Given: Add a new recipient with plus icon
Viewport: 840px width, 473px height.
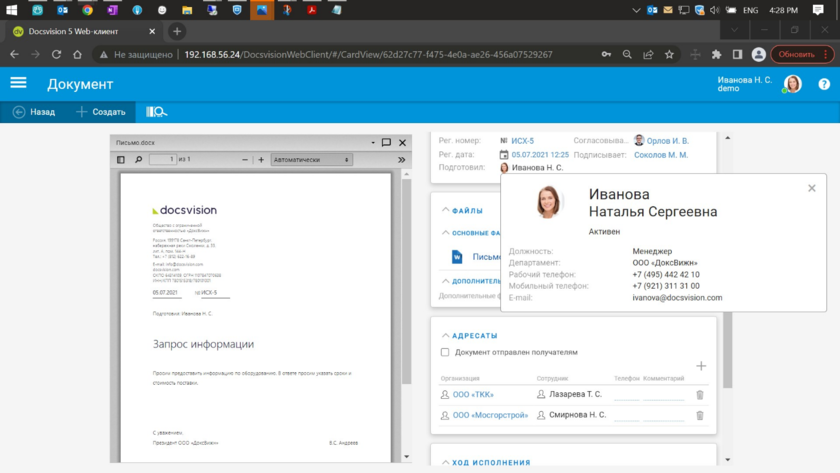Looking at the screenshot, I should [x=701, y=366].
